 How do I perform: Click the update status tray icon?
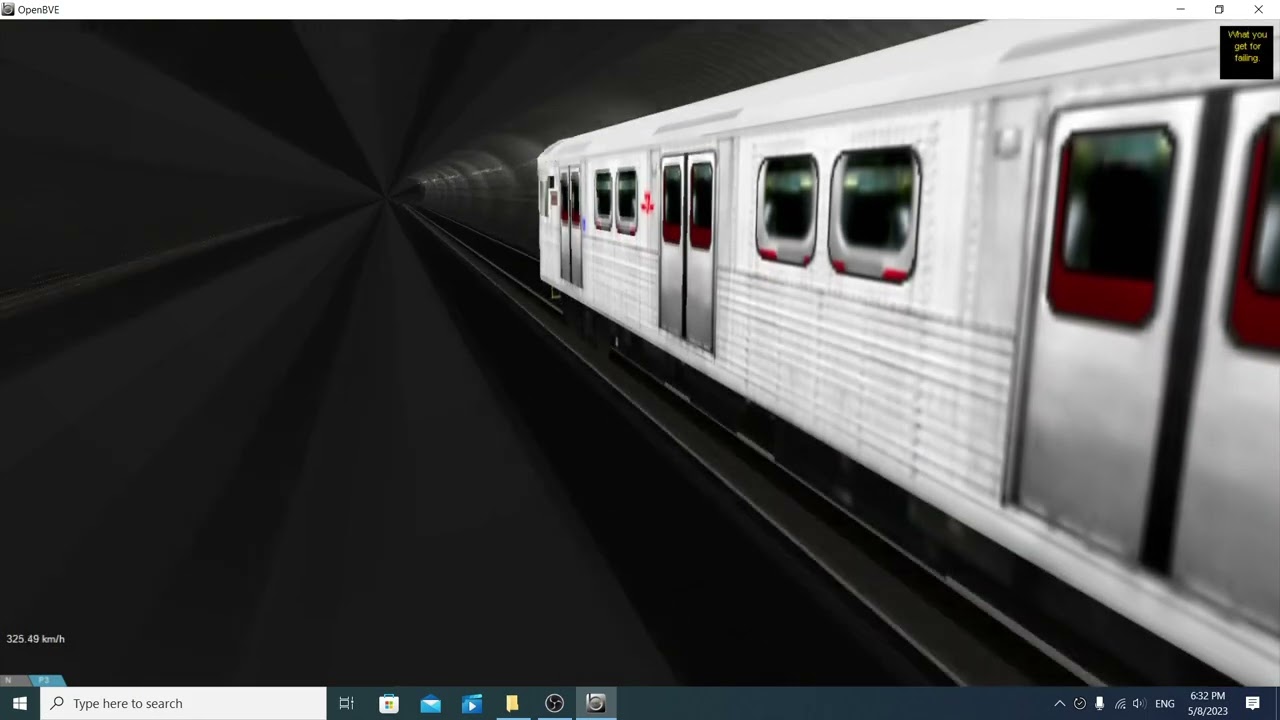coord(1080,703)
